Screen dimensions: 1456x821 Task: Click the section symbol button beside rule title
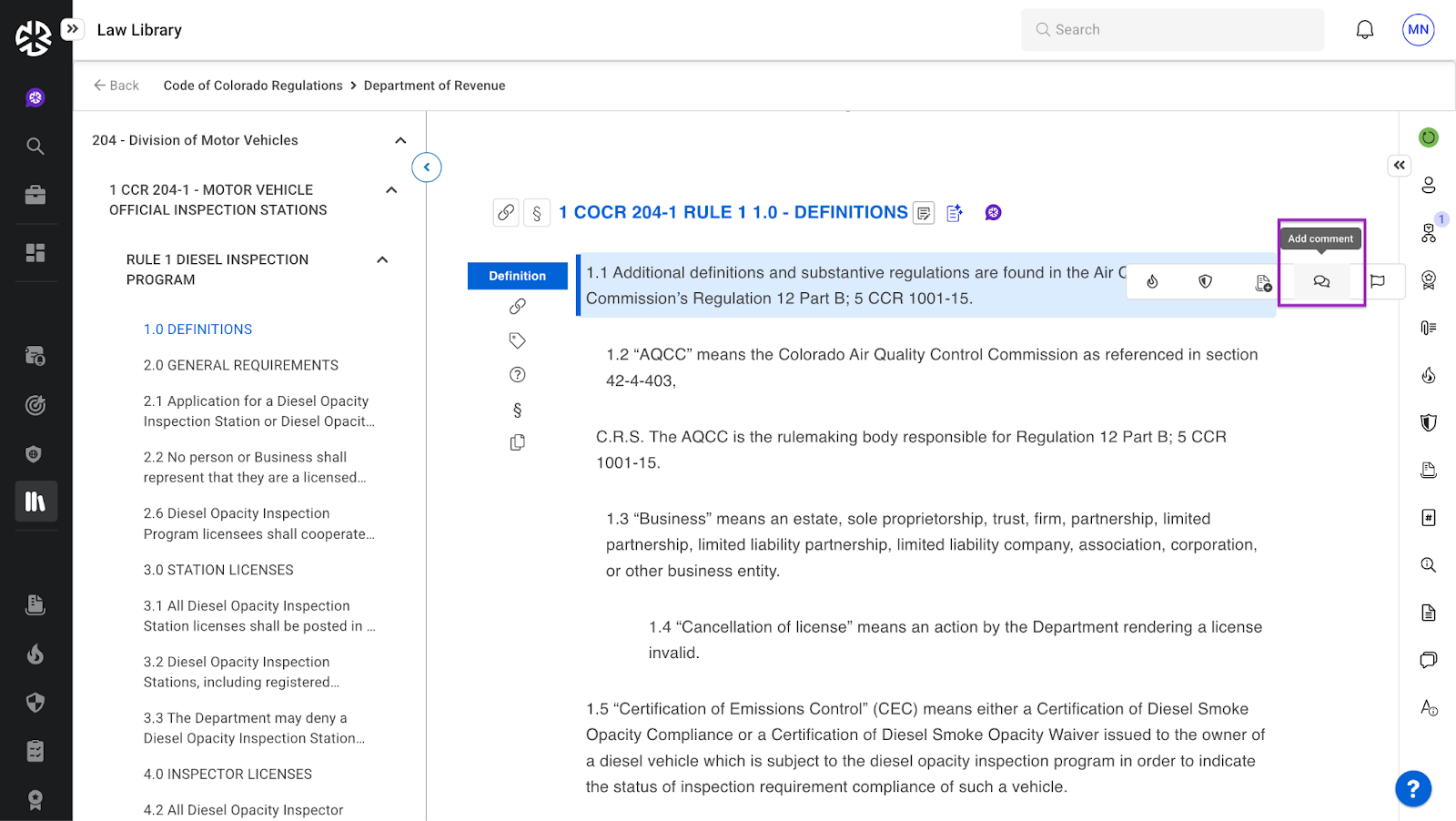(x=537, y=213)
